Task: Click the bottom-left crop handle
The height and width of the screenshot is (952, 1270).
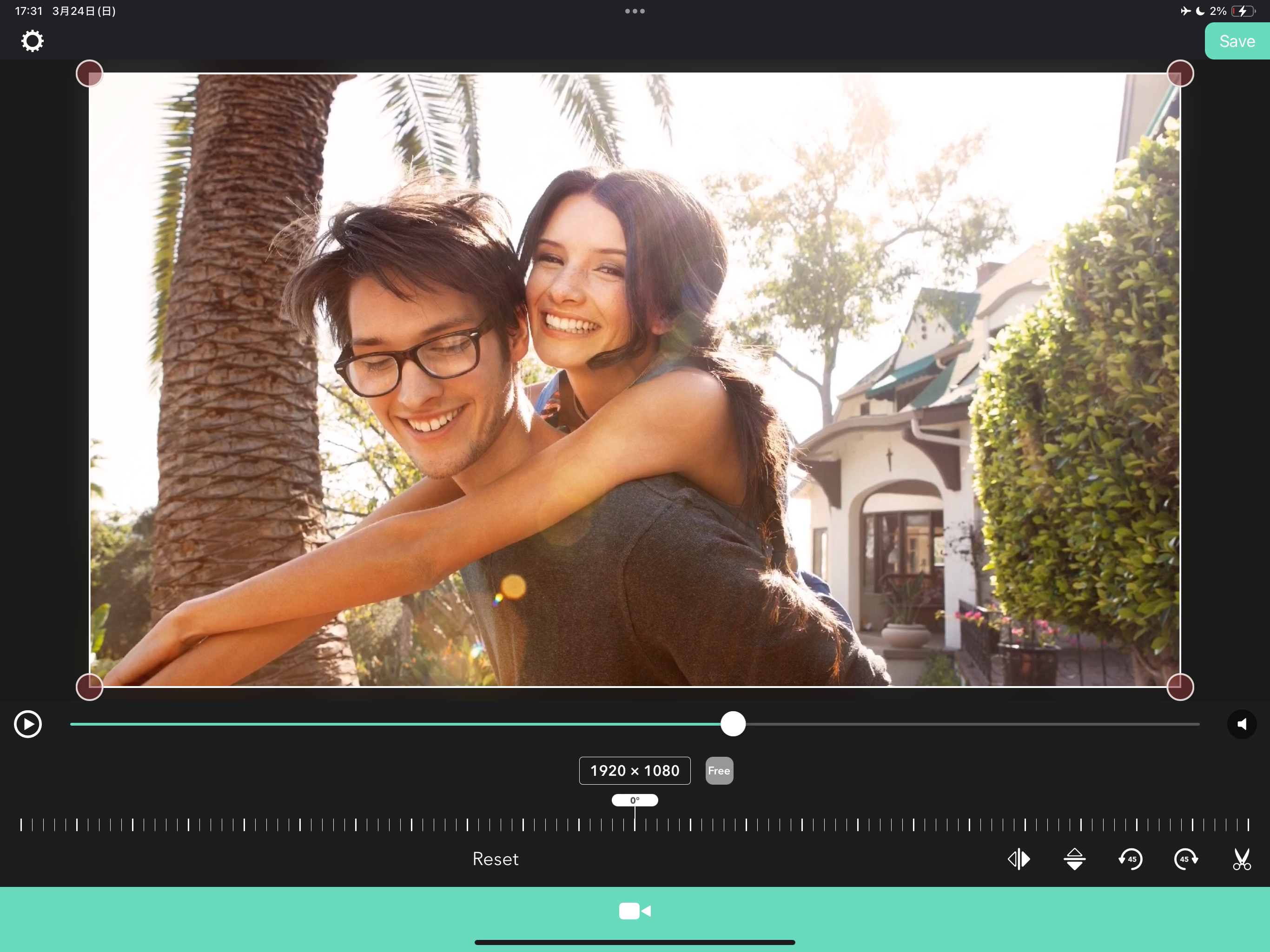Action: click(x=90, y=687)
